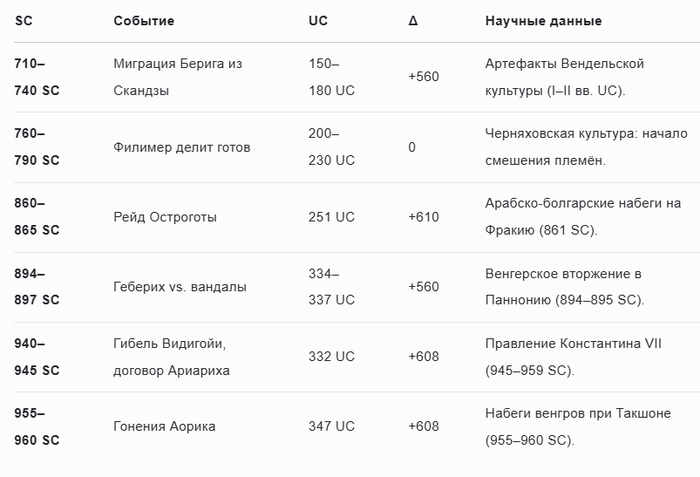Click the "UC" column header
This screenshot has height=477, width=700.
pos(319,21)
